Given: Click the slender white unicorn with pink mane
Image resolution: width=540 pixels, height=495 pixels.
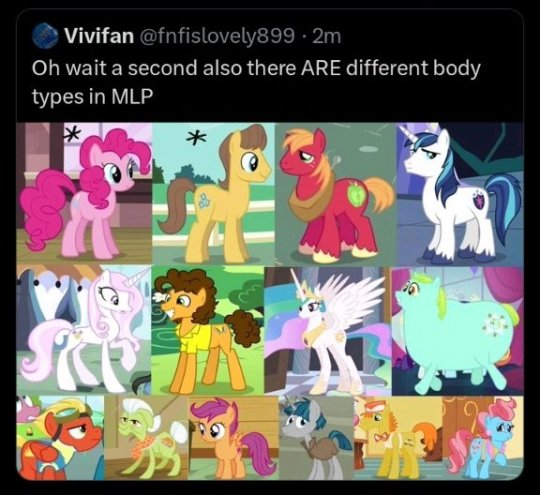Looking at the screenshot, I should point(84,330).
